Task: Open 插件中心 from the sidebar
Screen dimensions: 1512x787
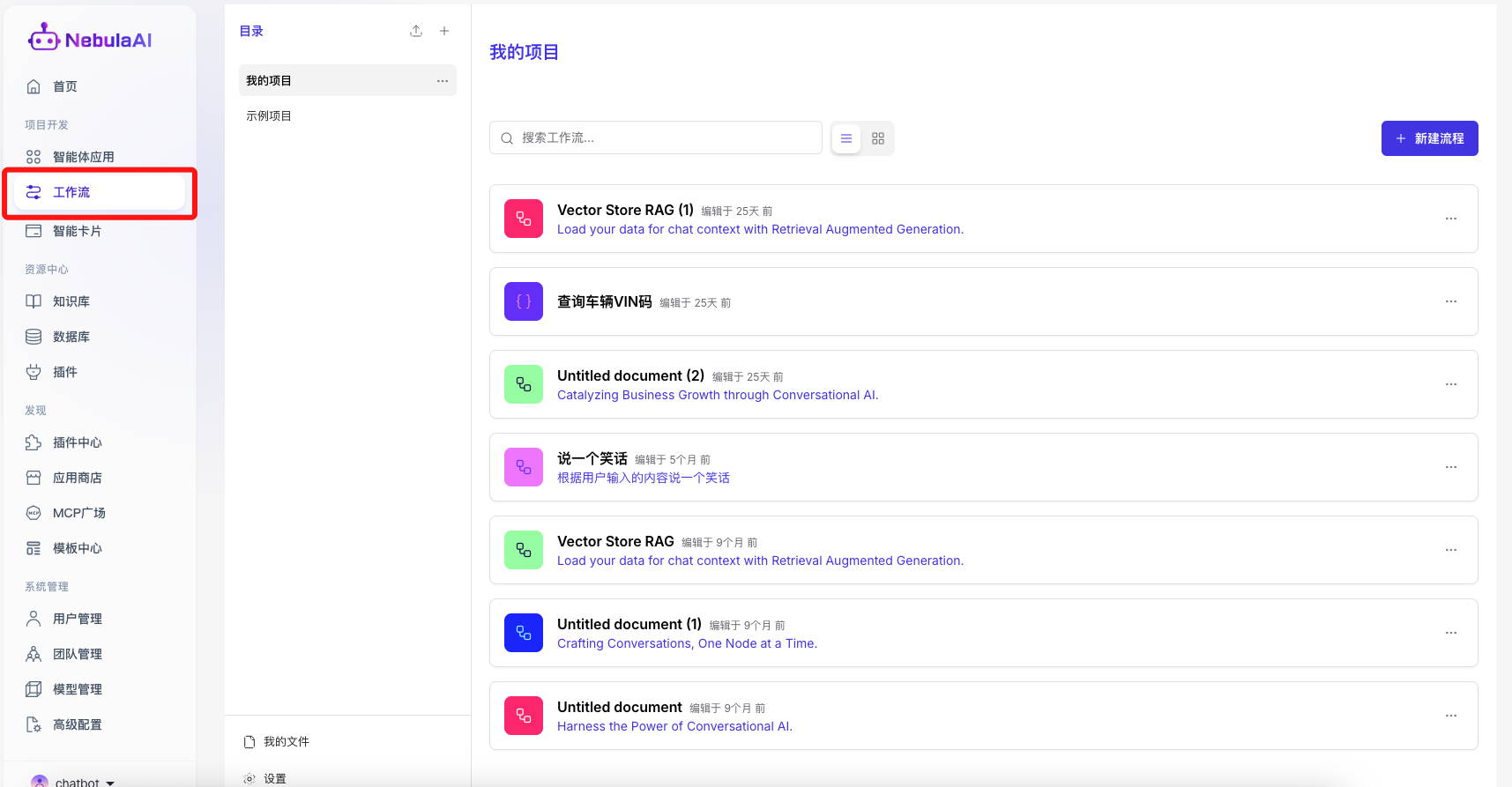Action: coord(77,442)
